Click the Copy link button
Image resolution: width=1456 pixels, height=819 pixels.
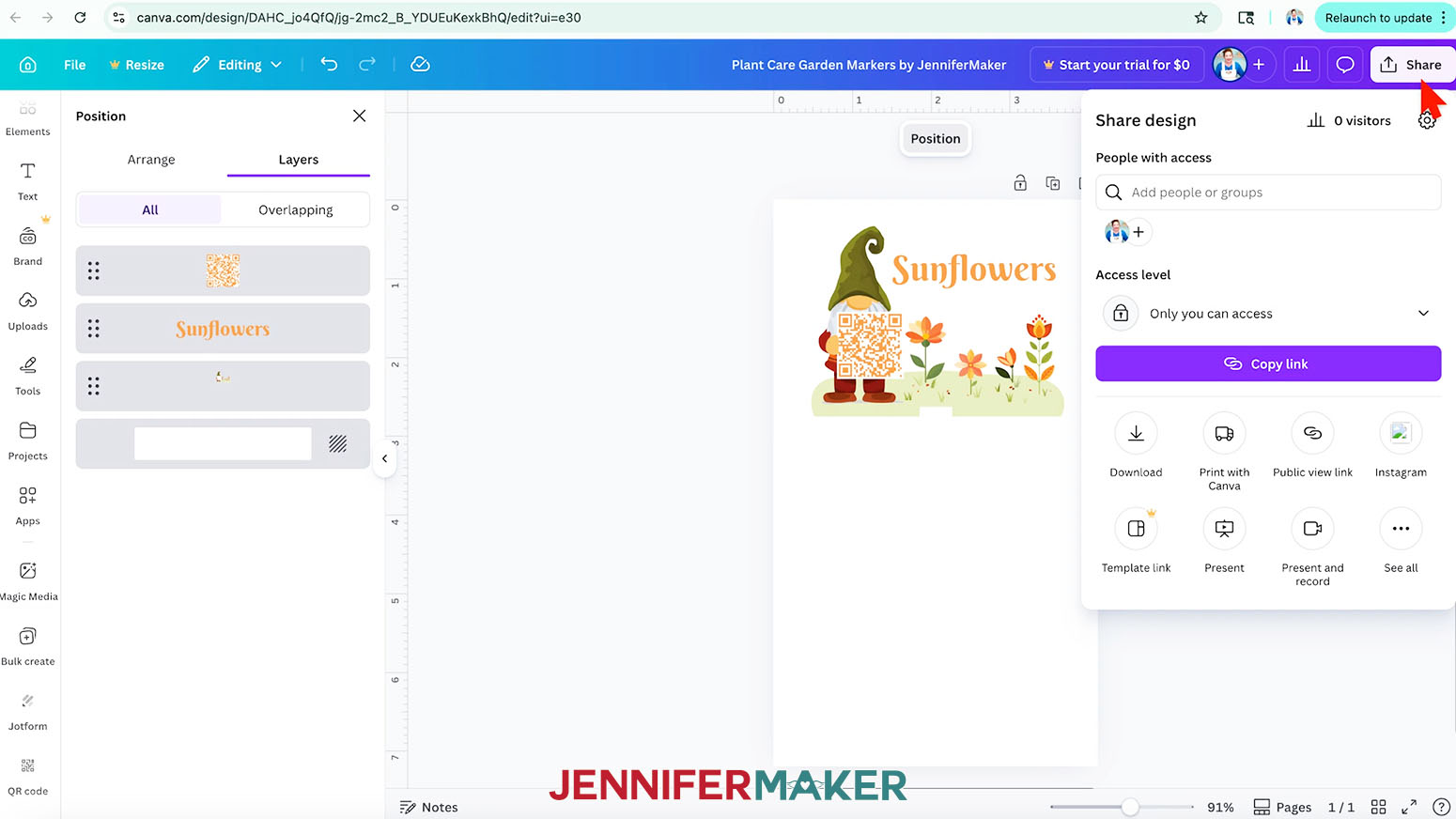click(x=1268, y=363)
